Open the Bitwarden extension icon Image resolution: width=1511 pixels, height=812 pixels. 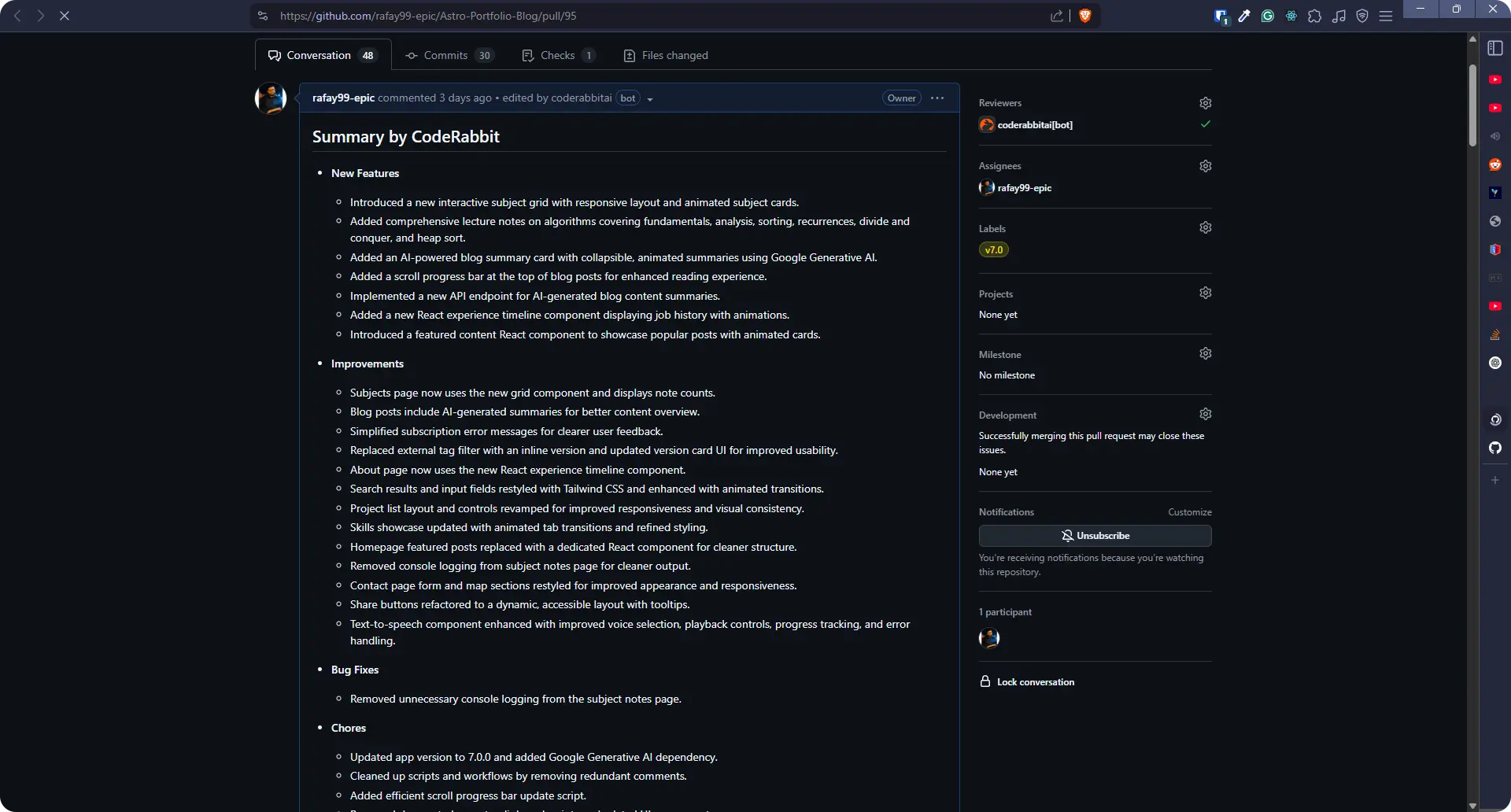1221,16
